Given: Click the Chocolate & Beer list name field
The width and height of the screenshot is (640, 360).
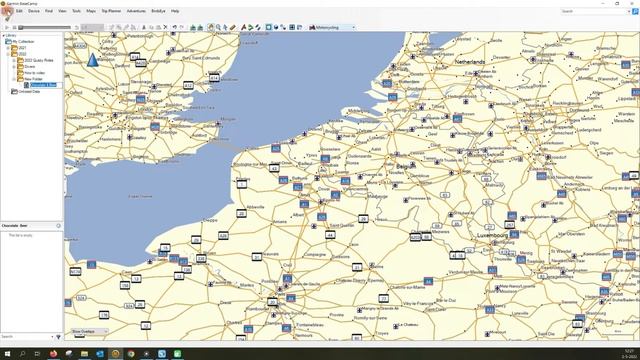Looking at the screenshot, I should (x=46, y=85).
